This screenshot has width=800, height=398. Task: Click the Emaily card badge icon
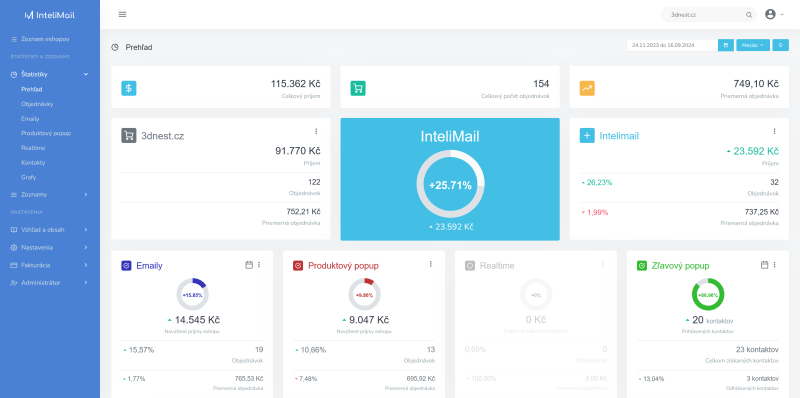click(x=126, y=266)
